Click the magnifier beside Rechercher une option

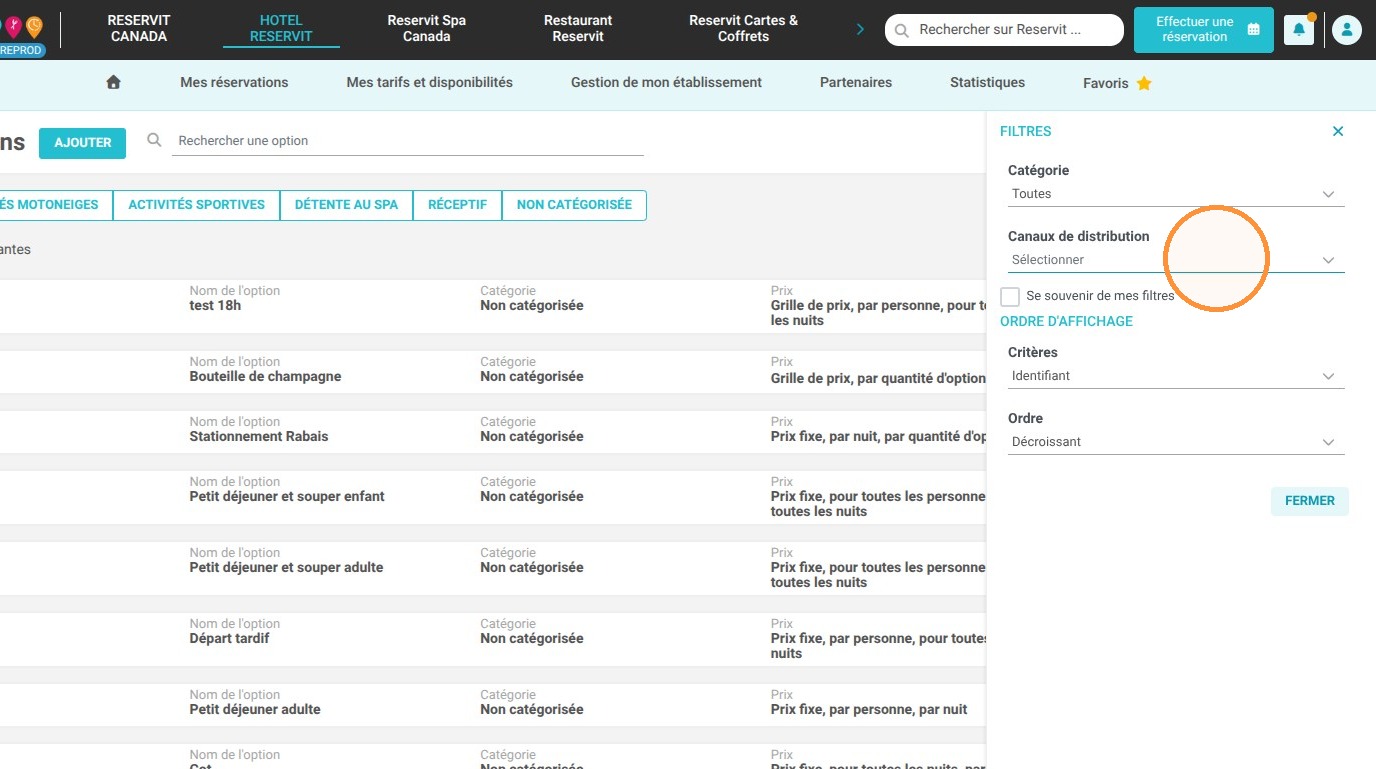point(154,140)
